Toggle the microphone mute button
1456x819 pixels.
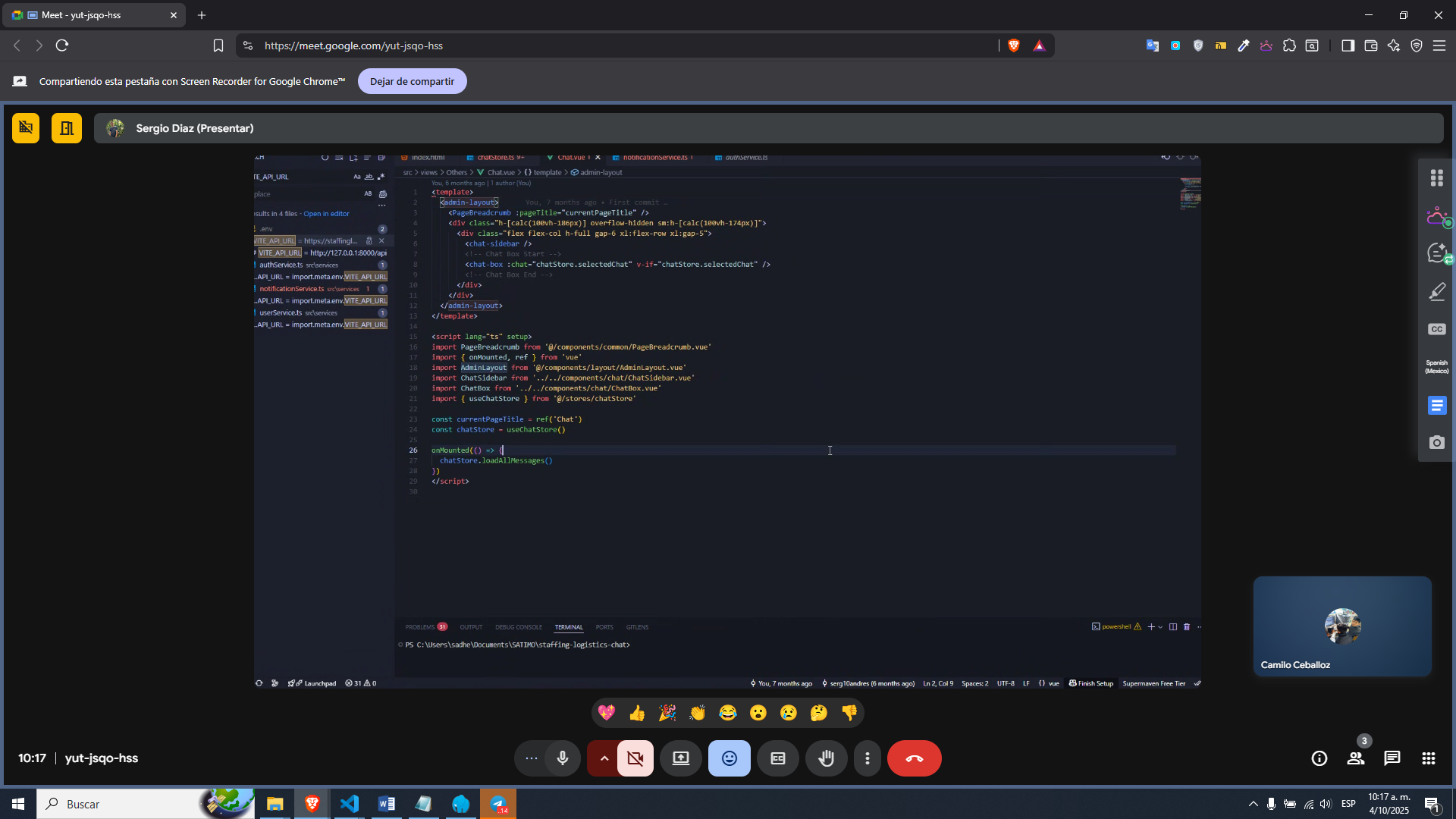point(562,758)
